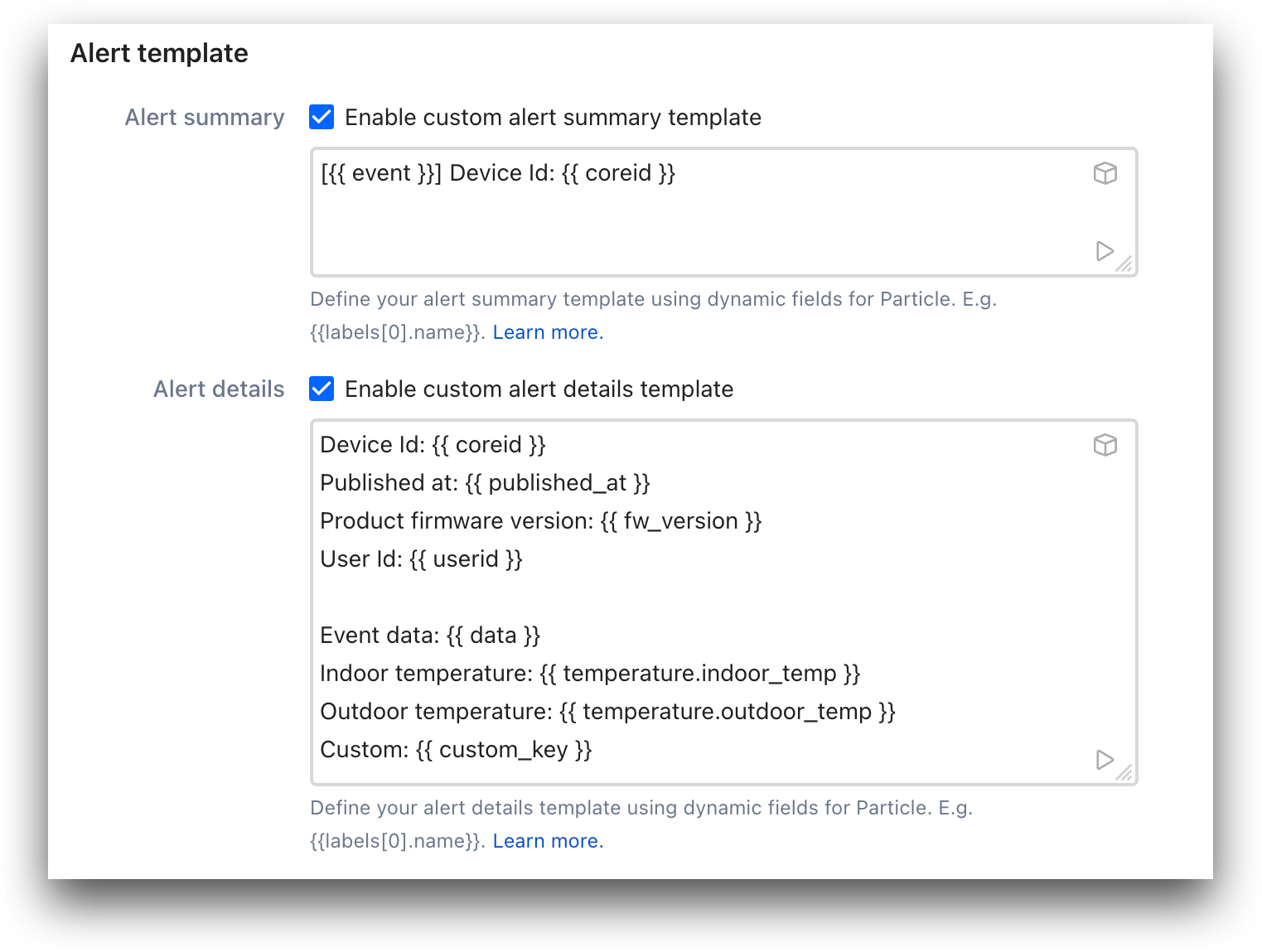Click the Custom: {{ custom_key }} line

click(x=456, y=749)
